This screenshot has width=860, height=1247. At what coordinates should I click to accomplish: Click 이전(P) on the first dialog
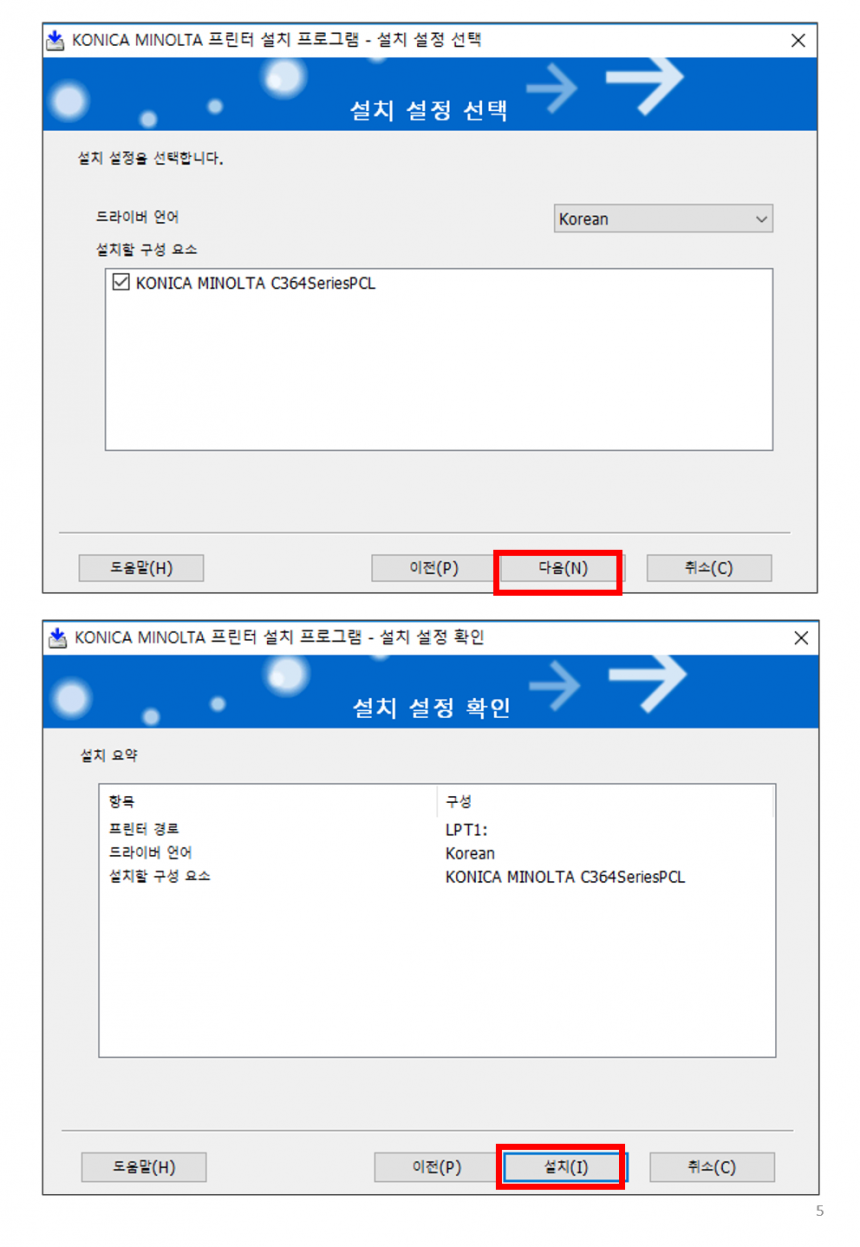tap(433, 568)
